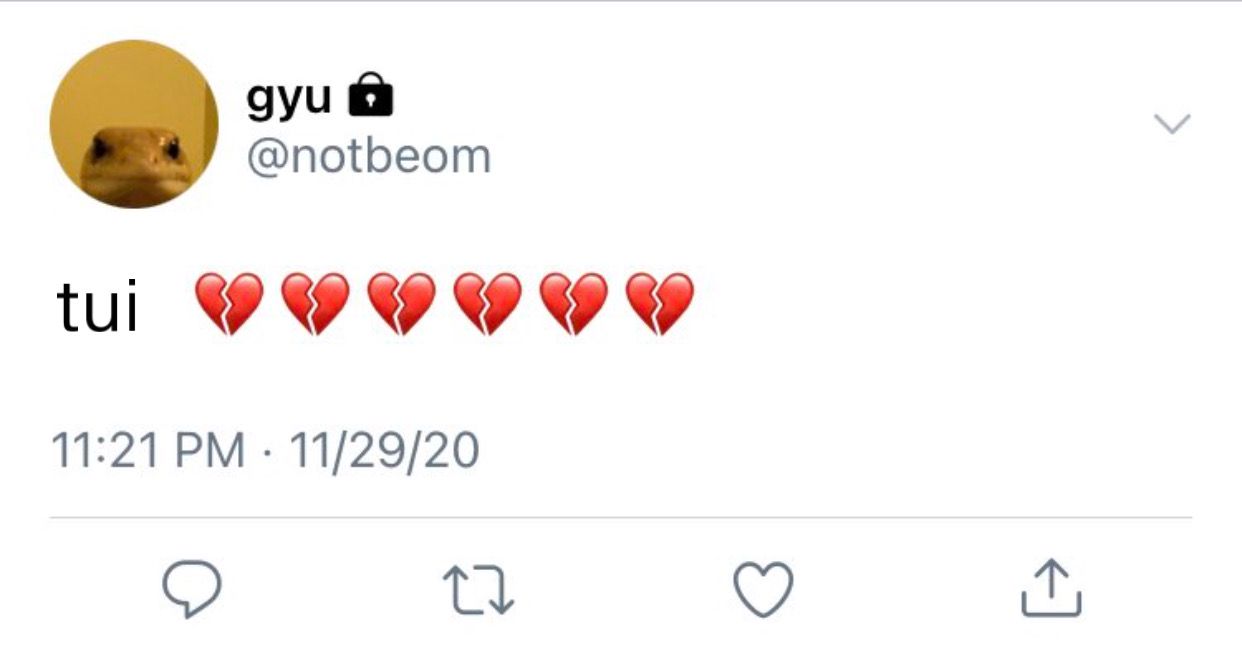Reply to the tweet via speech bubble icon
Viewport: 1242px width, 651px height.
click(192, 588)
